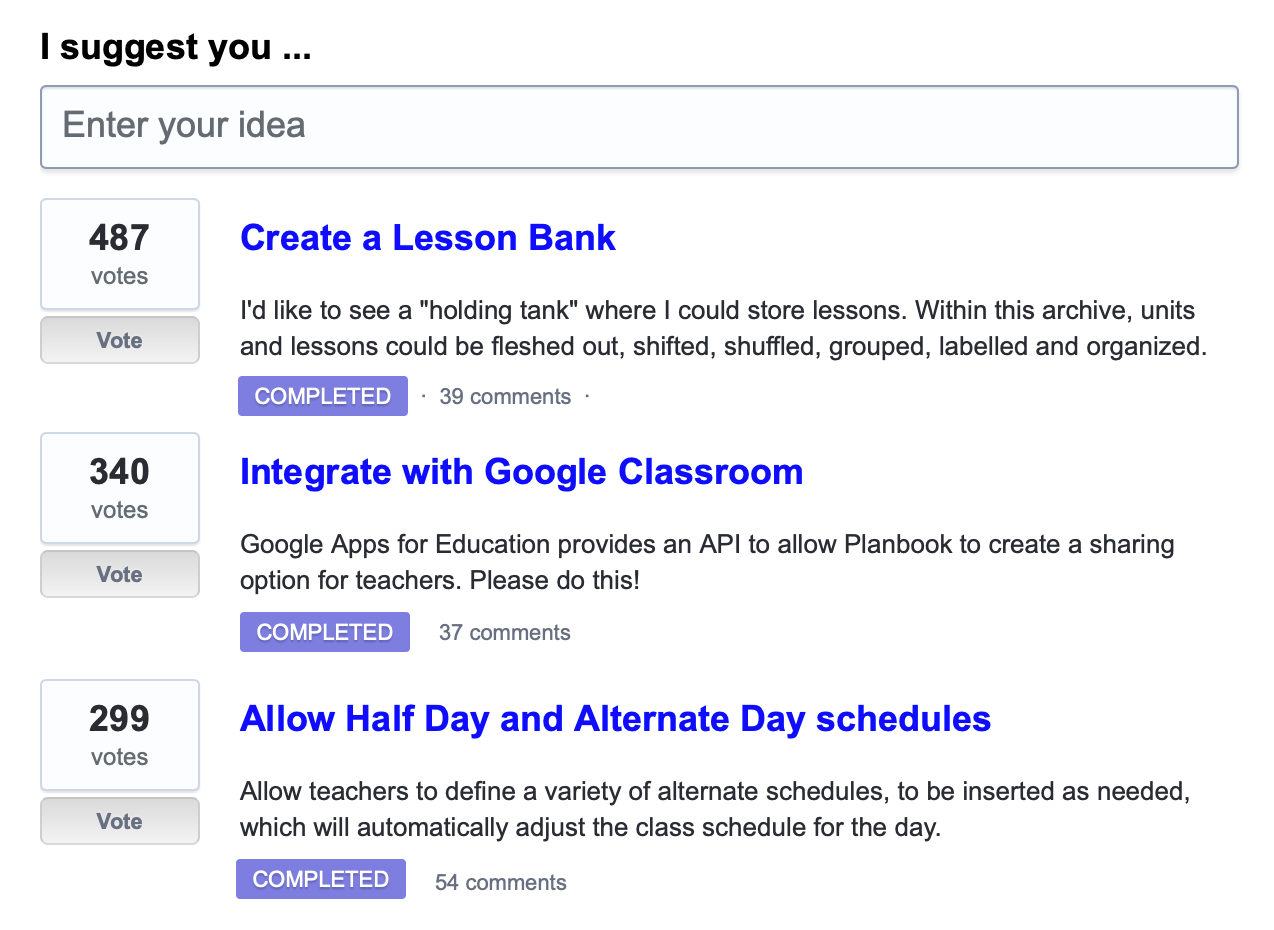
Task: Click the 487 votes counter box
Action: pyautogui.click(x=119, y=253)
